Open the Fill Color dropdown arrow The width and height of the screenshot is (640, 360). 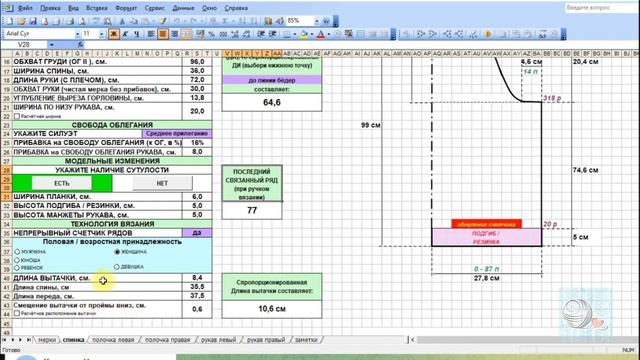coord(311,34)
